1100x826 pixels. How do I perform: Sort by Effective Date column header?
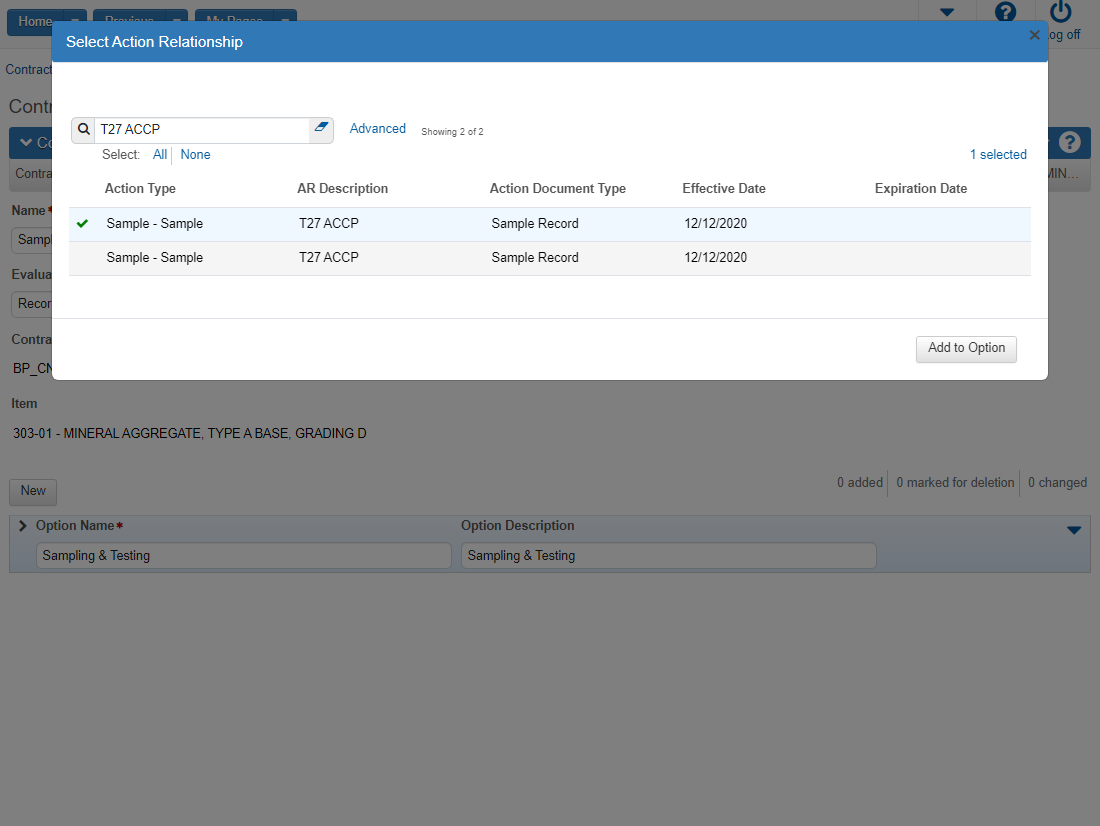pos(723,189)
